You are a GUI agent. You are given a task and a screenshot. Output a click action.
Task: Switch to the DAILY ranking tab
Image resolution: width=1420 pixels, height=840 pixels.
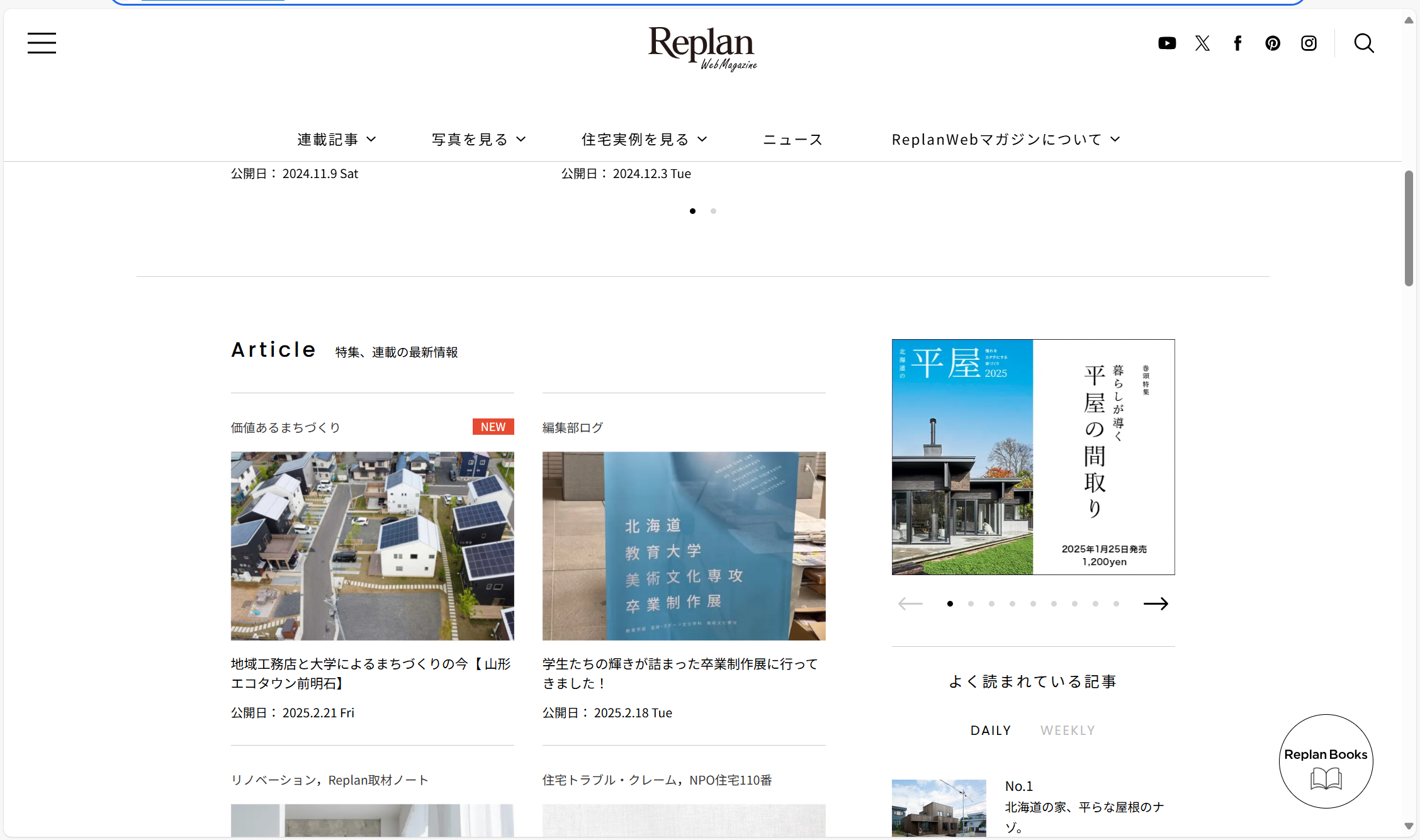[x=991, y=731]
